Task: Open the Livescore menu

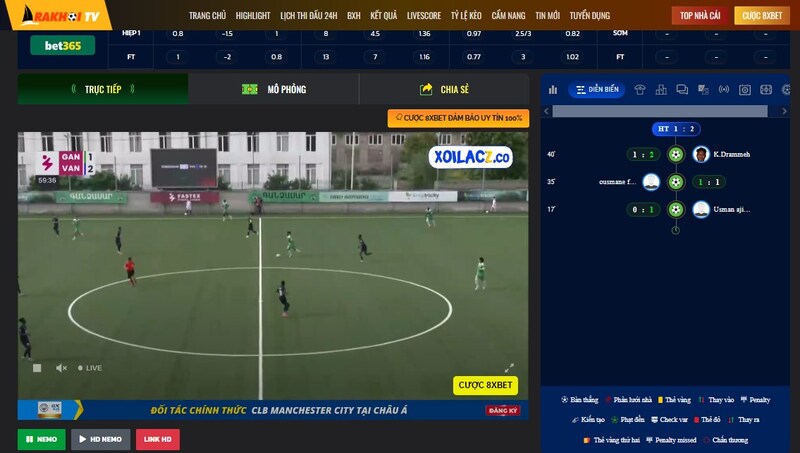Action: [x=424, y=16]
